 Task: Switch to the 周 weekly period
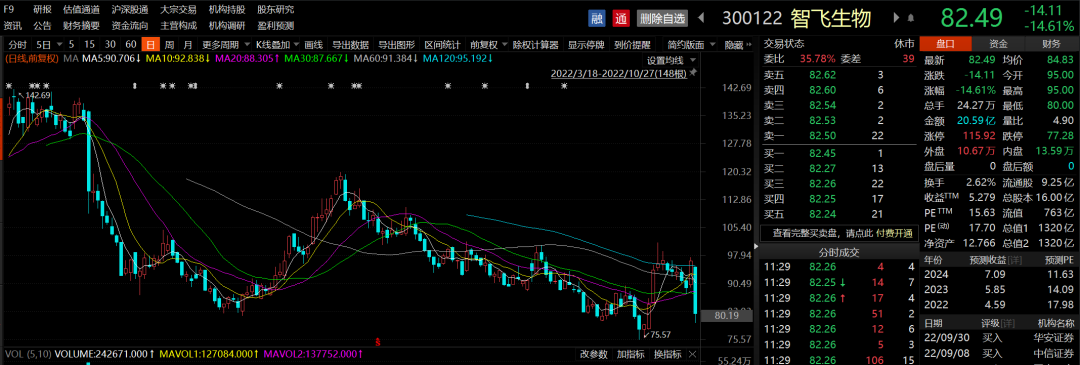[x=169, y=45]
